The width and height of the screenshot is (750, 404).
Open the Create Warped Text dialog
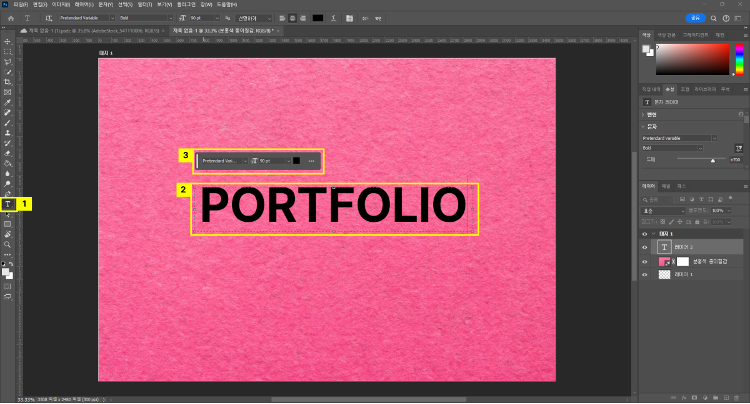point(333,18)
